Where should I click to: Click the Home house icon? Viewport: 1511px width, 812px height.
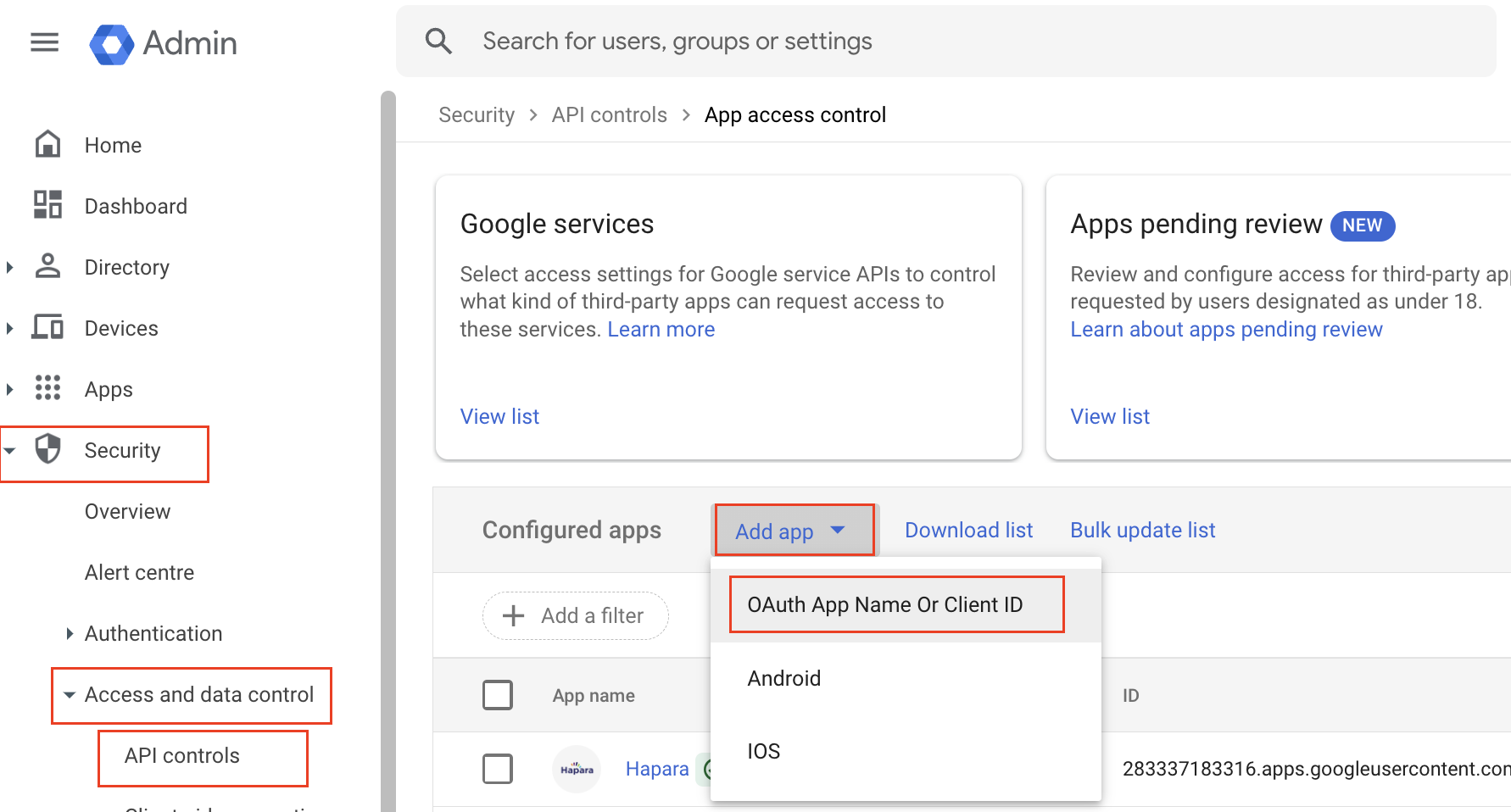47,144
